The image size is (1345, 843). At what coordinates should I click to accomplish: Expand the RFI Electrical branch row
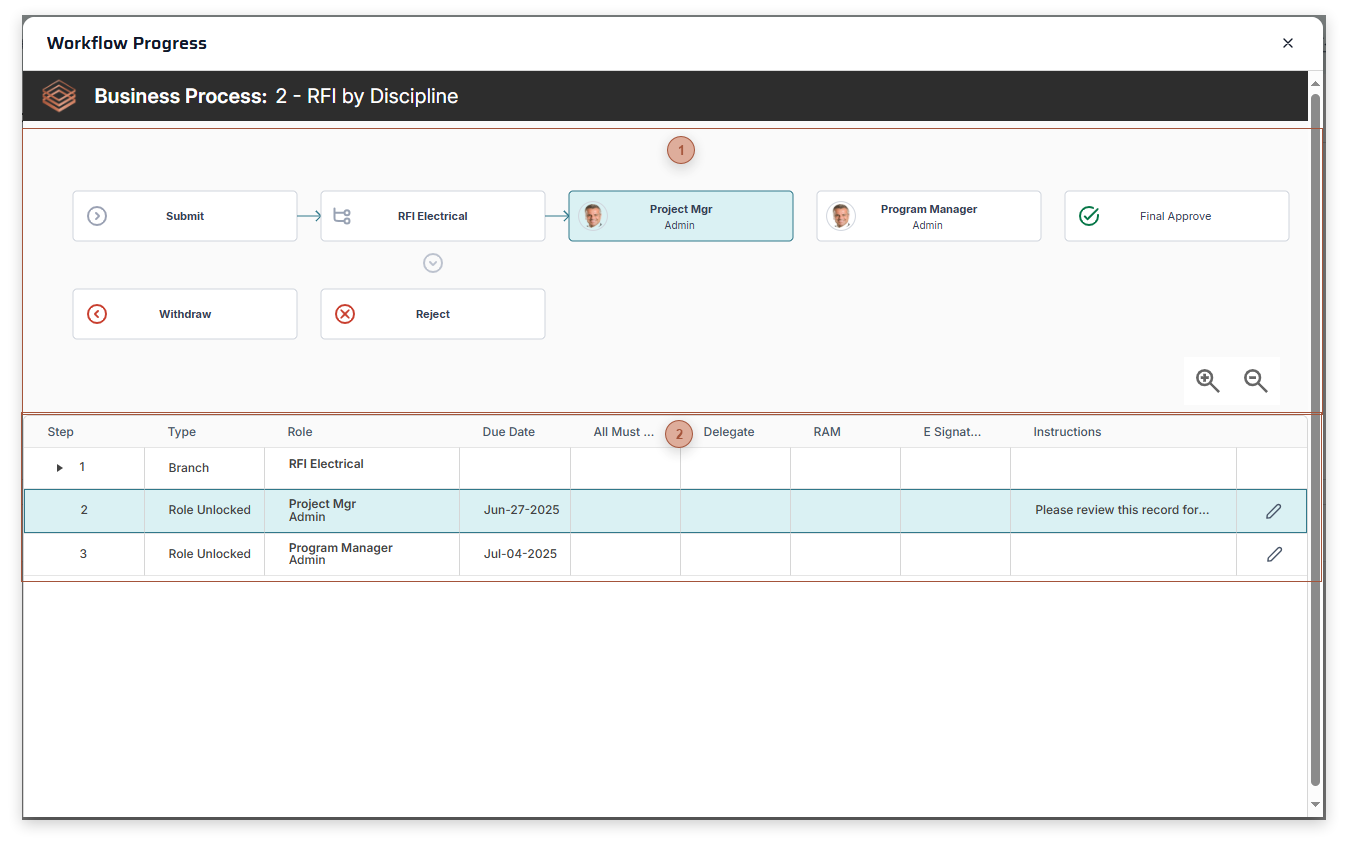(x=58, y=466)
